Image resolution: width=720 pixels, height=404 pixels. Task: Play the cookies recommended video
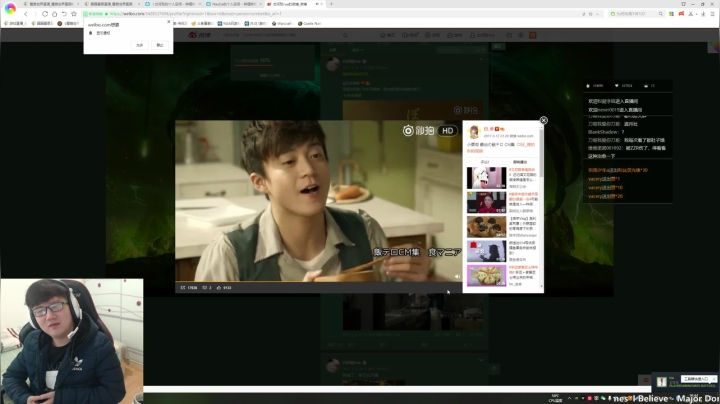(486, 227)
